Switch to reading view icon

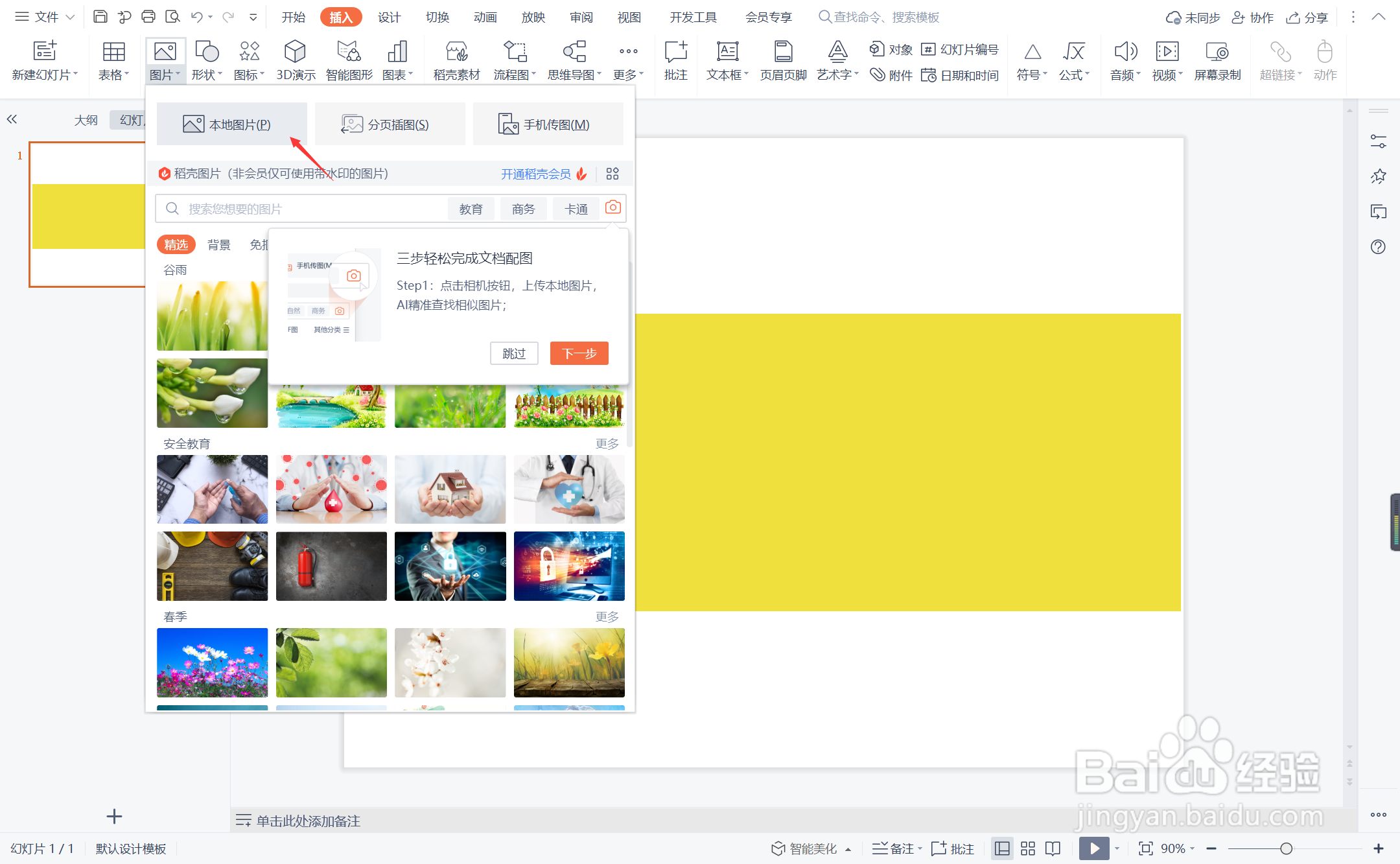click(1053, 848)
